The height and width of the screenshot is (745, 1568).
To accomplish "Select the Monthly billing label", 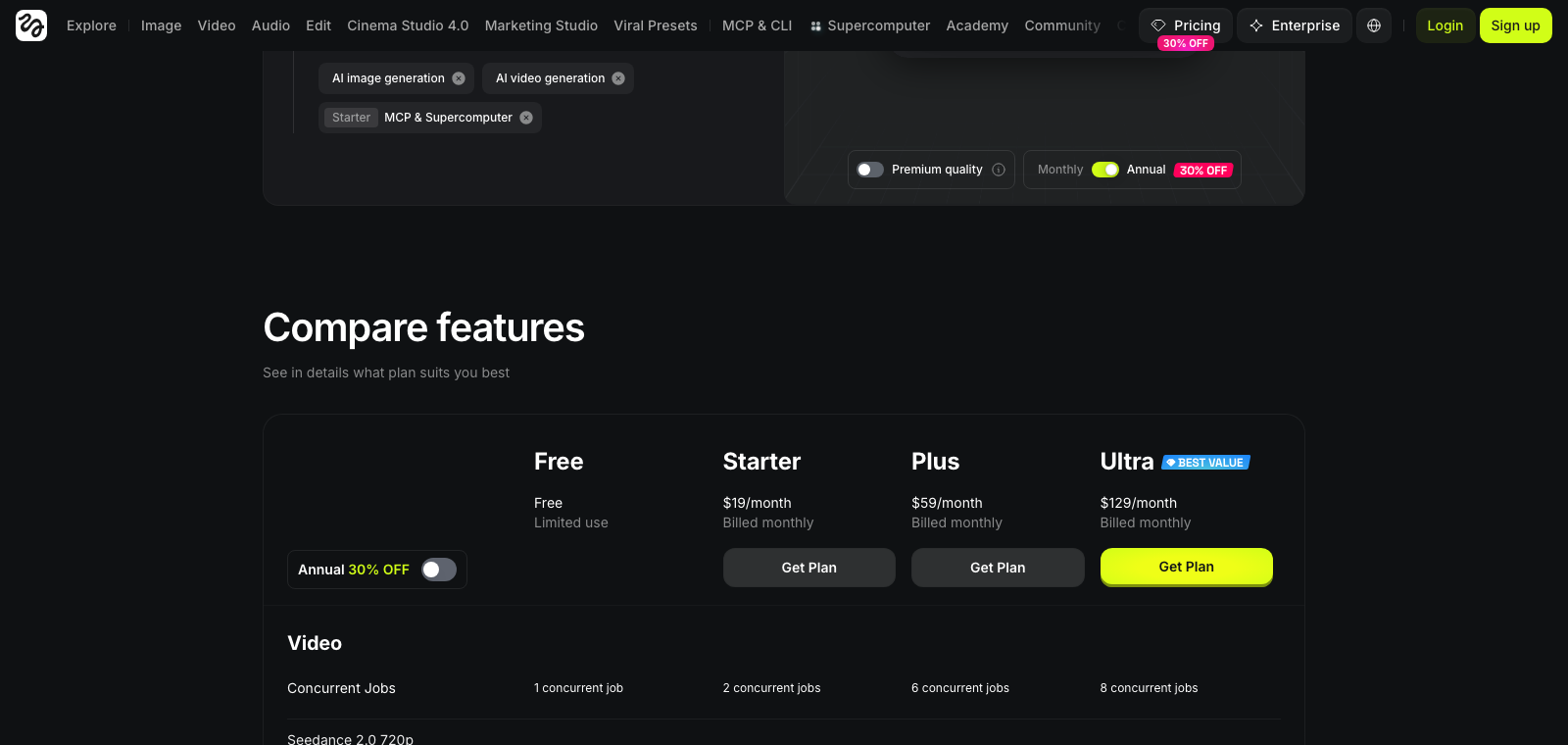I will coord(1060,170).
